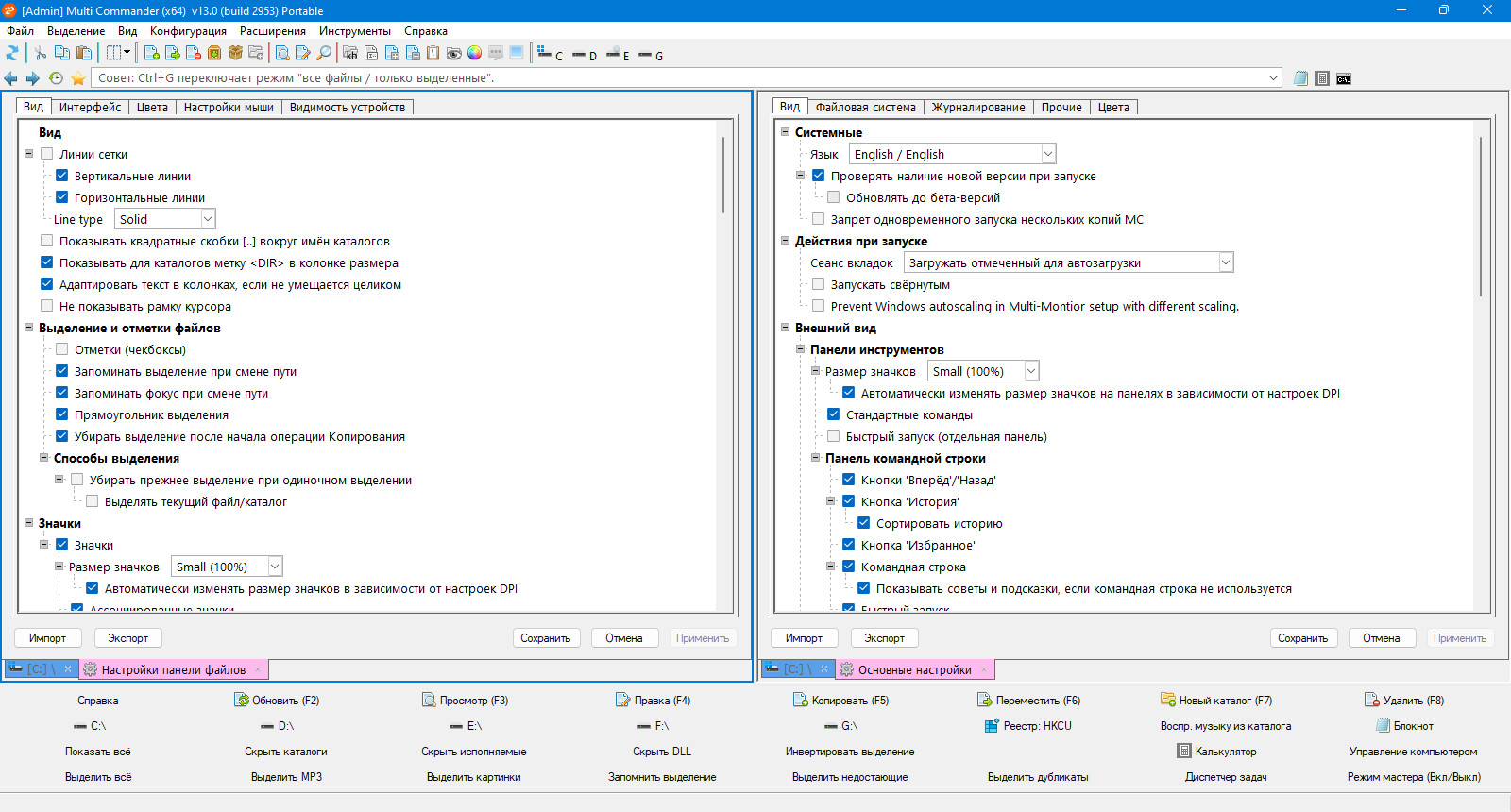Uncheck Прямоугольник выделения checkbox

(61, 414)
